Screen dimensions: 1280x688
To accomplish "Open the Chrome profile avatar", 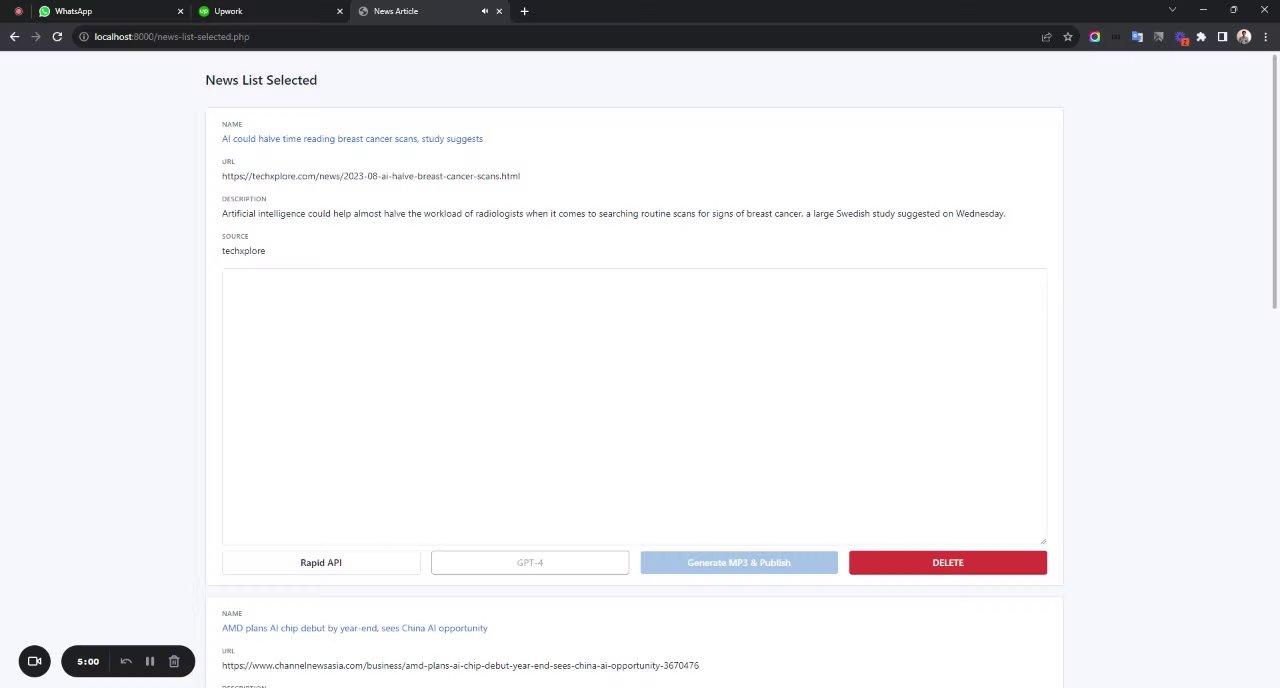I will (x=1244, y=37).
